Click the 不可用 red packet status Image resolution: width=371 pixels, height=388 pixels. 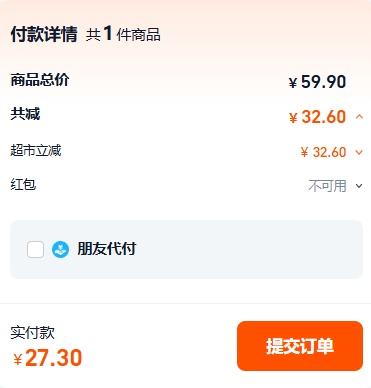[x=327, y=186]
